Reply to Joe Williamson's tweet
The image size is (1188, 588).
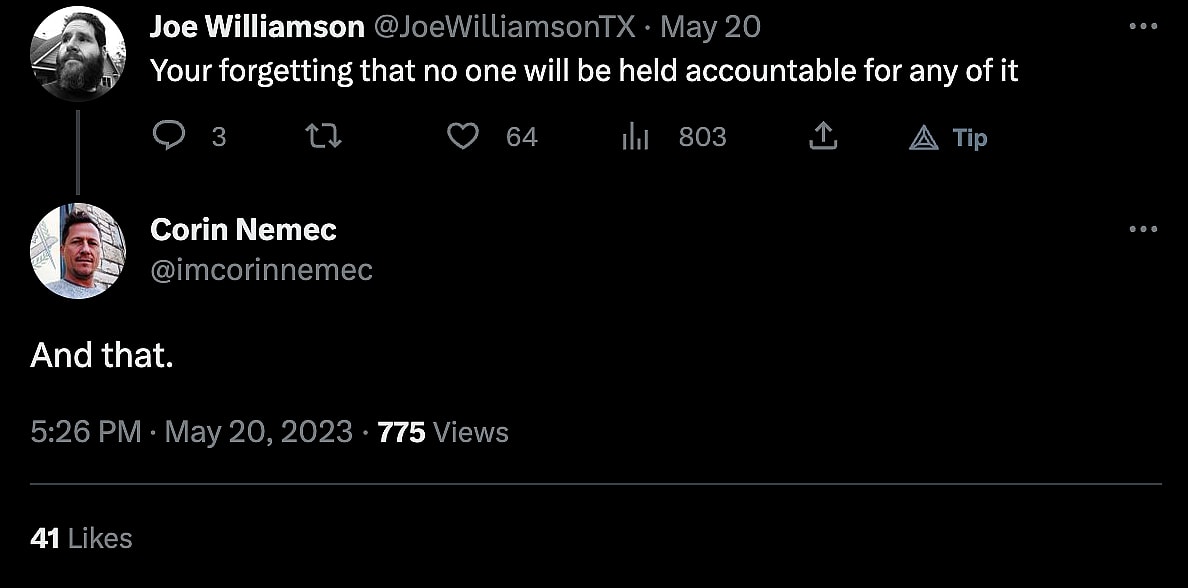tap(170, 136)
